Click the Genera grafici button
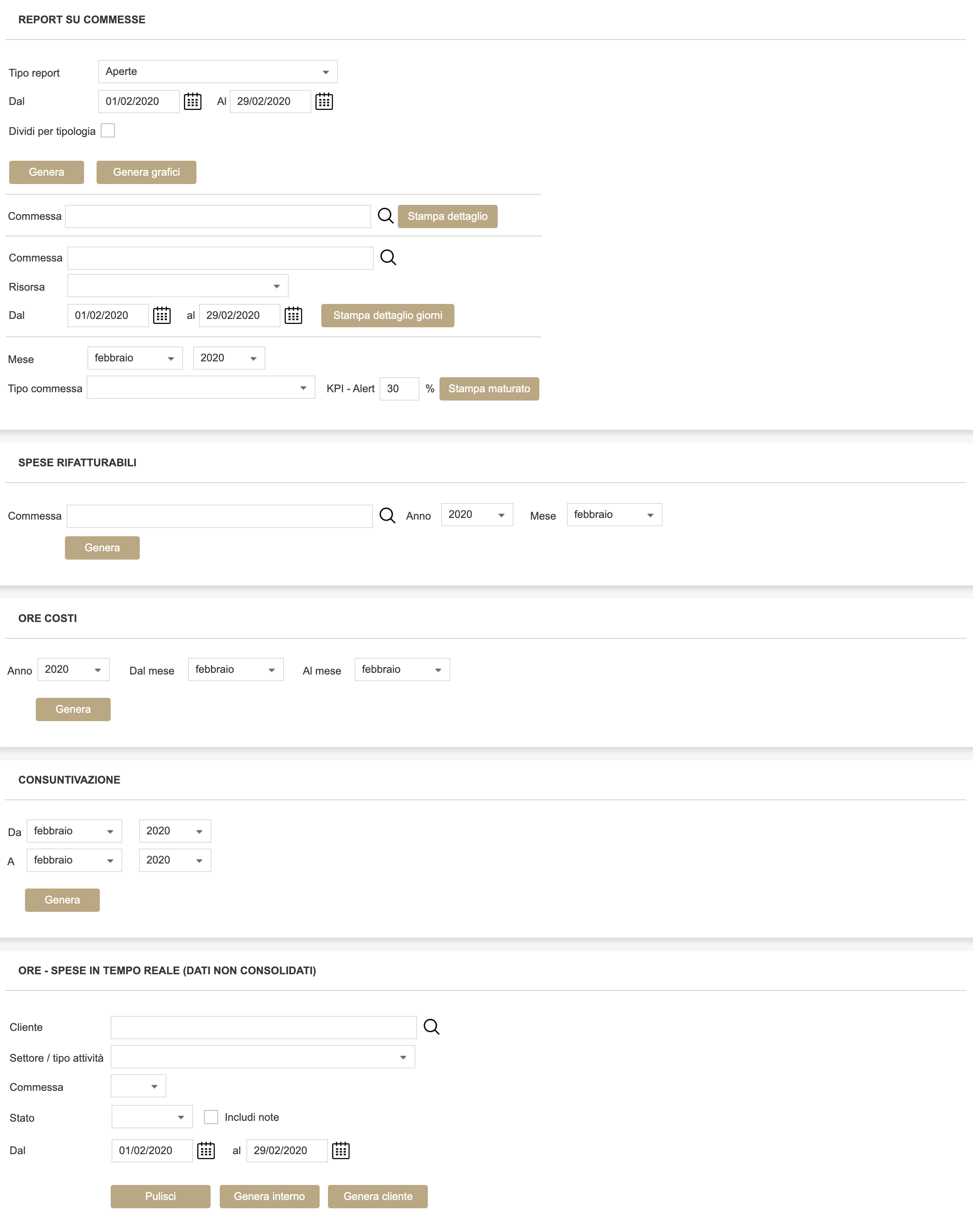The image size is (973, 1232). click(x=146, y=172)
